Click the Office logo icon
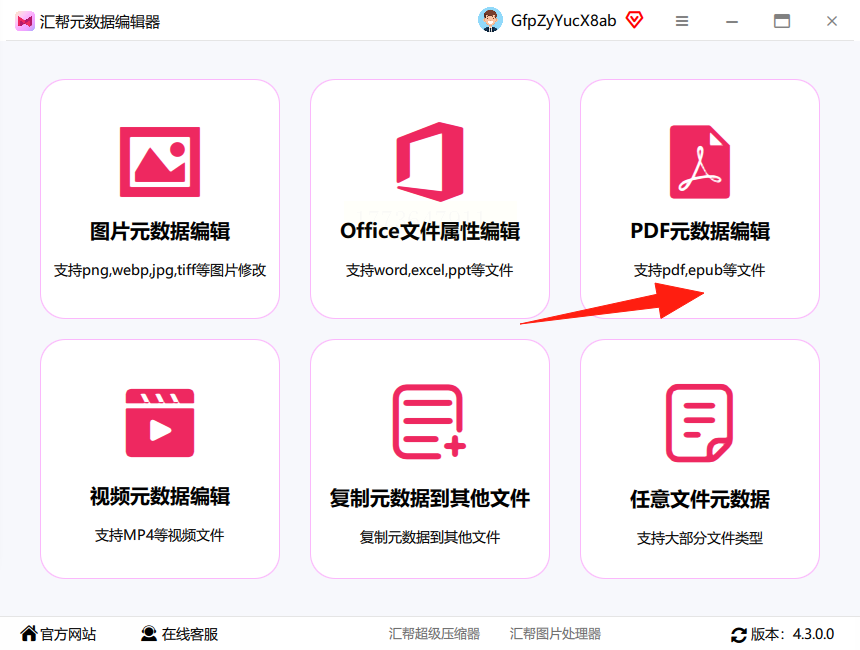The width and height of the screenshot is (860, 650). 430,162
